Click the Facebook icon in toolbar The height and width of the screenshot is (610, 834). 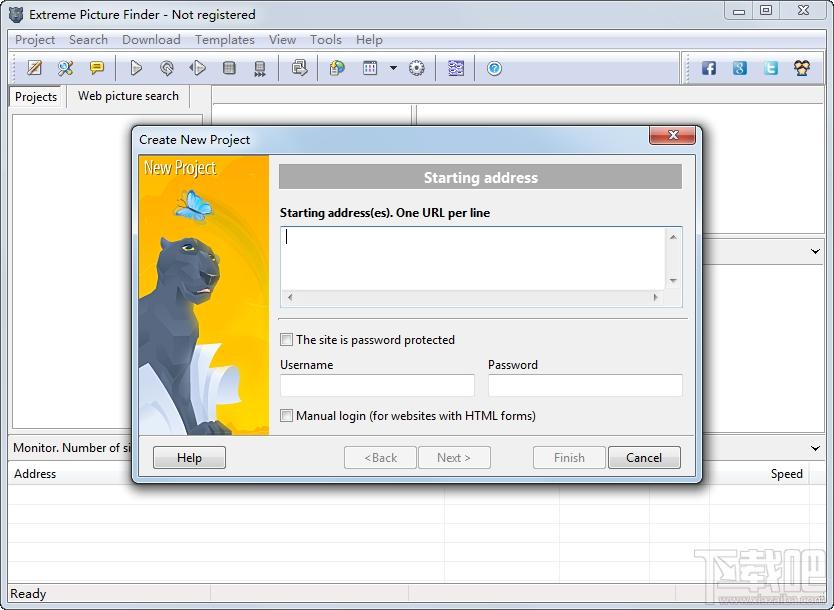[x=708, y=68]
